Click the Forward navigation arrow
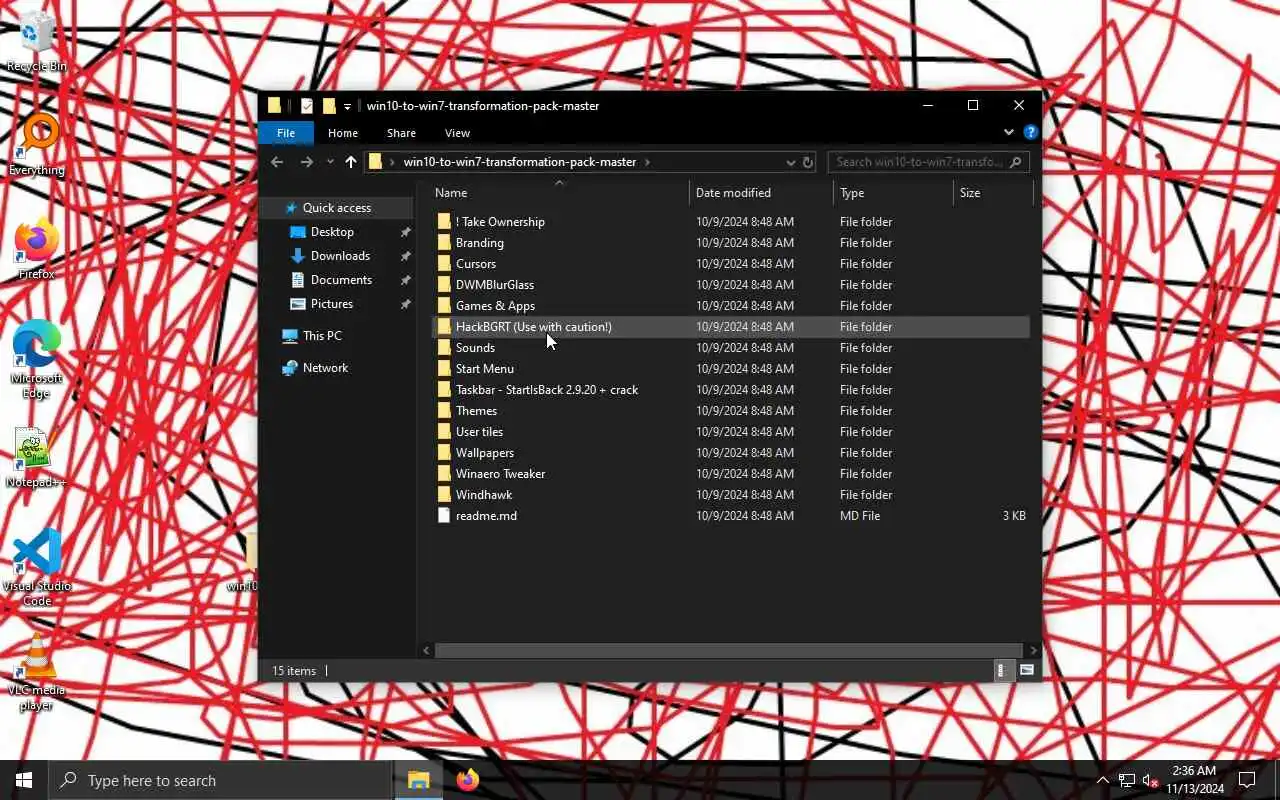This screenshot has width=1280, height=800. (x=306, y=162)
